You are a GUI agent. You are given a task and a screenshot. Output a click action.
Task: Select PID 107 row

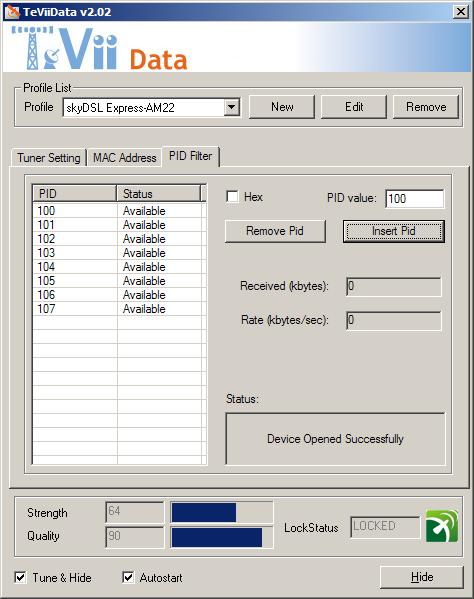point(119,309)
